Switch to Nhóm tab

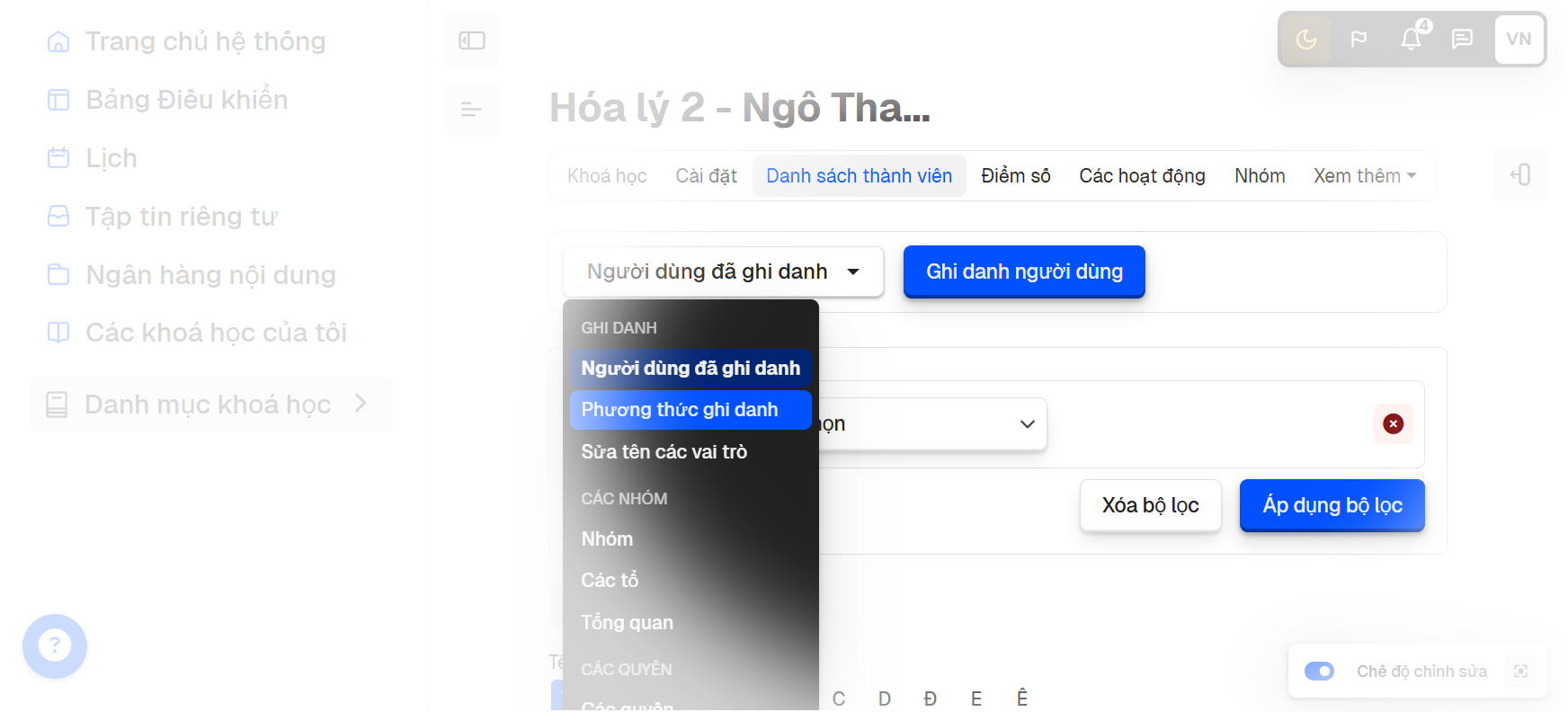[x=1260, y=176]
